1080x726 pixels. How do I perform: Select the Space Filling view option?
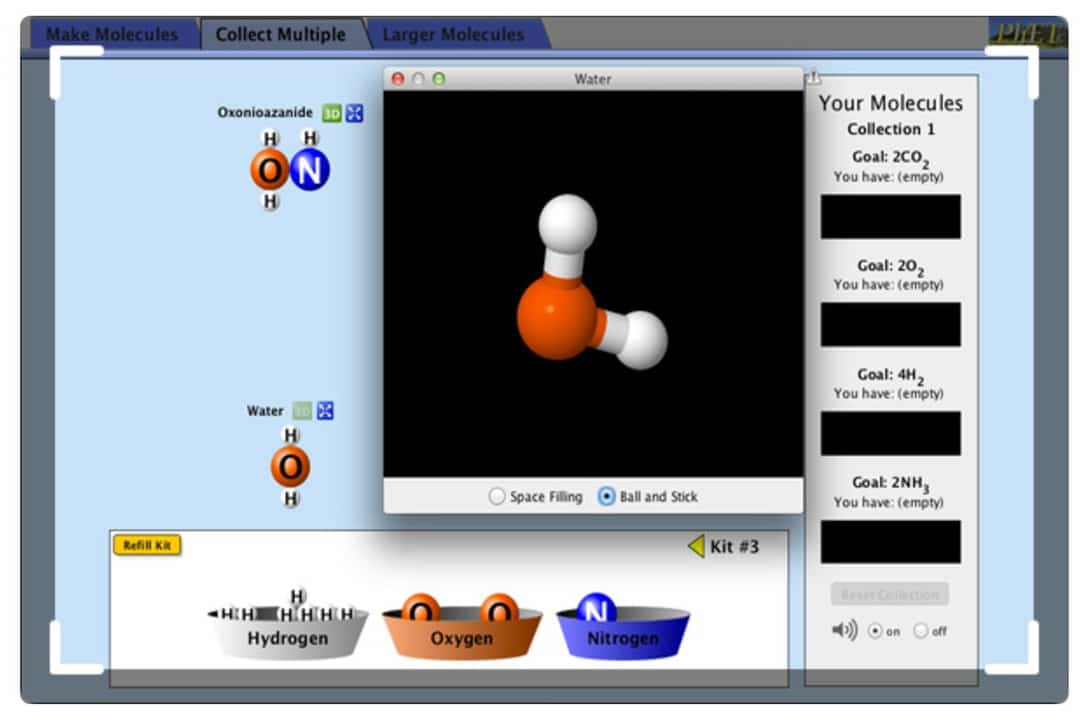point(497,496)
